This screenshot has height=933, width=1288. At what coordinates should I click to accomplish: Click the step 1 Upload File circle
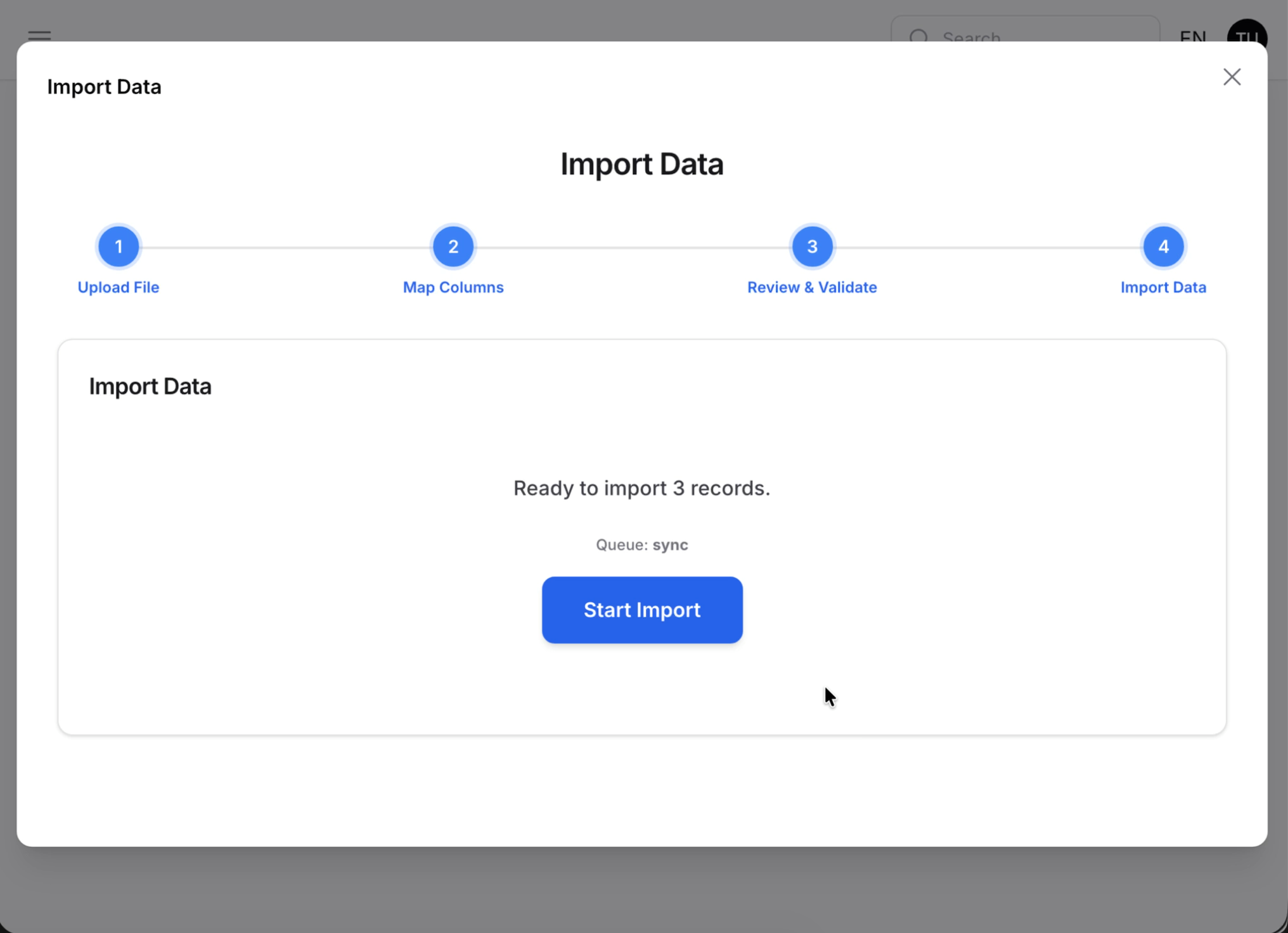(x=118, y=247)
